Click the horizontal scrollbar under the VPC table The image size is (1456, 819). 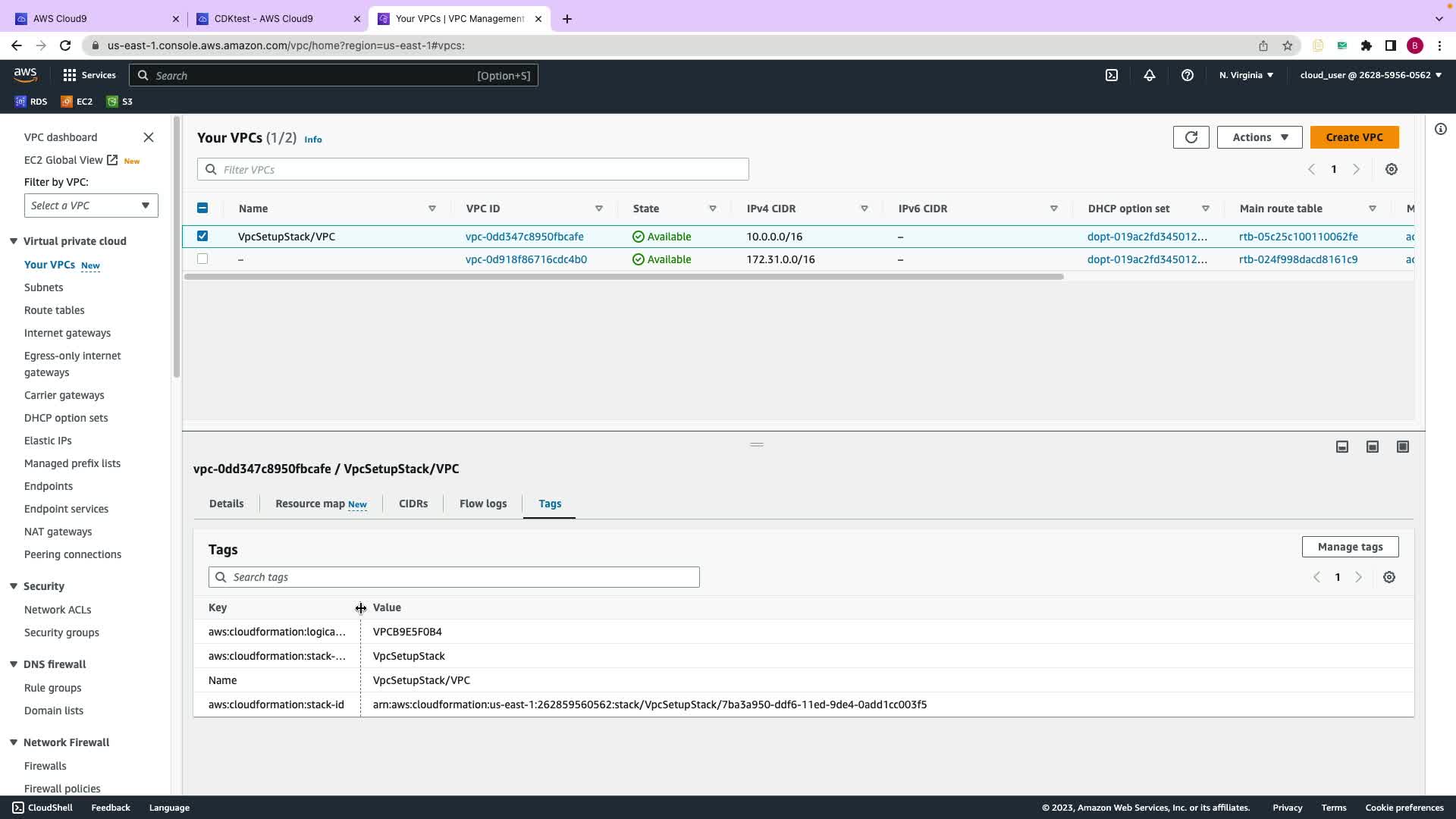(623, 277)
